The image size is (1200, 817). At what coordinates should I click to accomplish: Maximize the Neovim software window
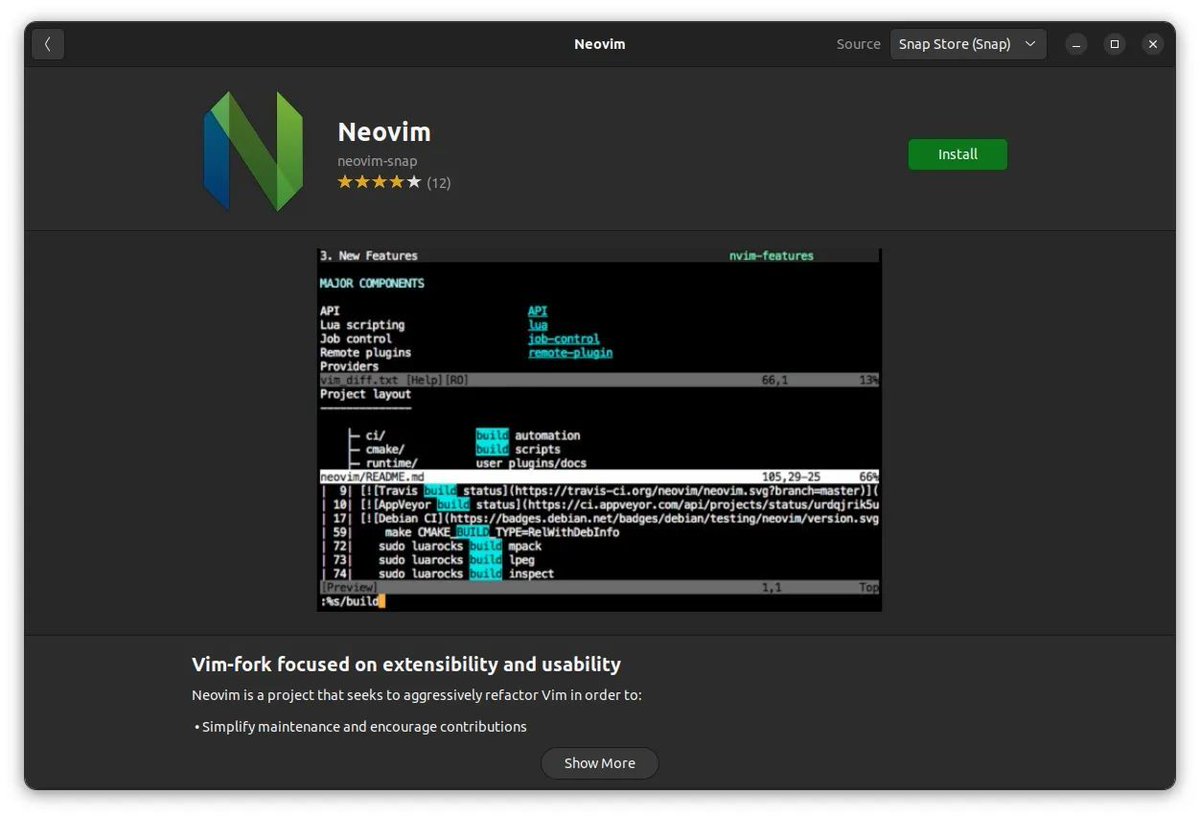(1114, 44)
